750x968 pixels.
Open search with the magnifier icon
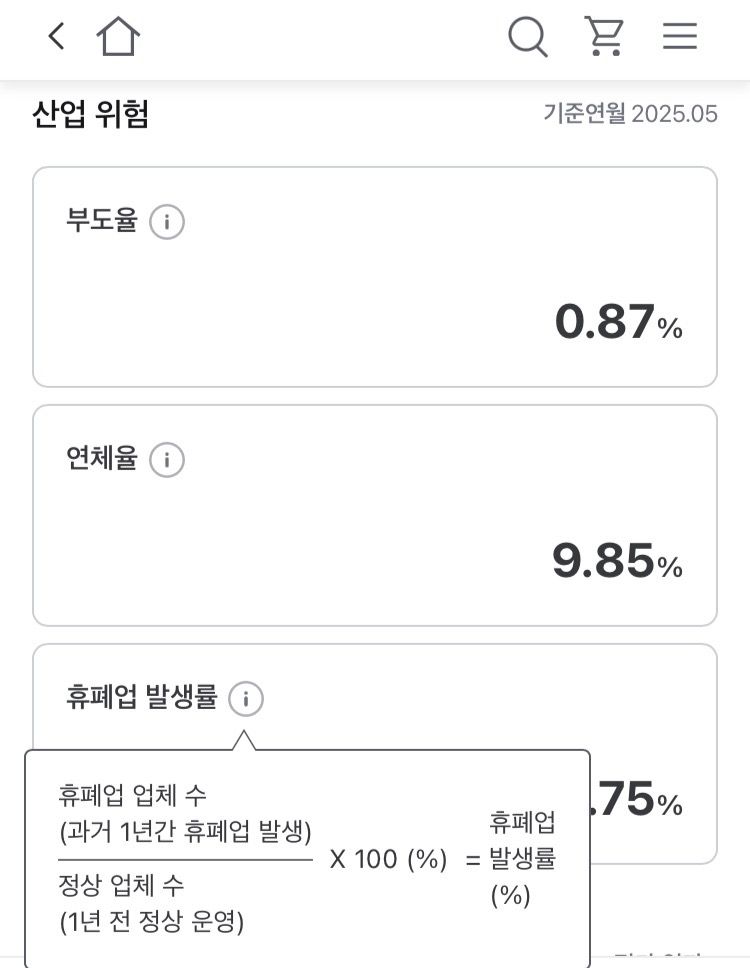tap(527, 37)
